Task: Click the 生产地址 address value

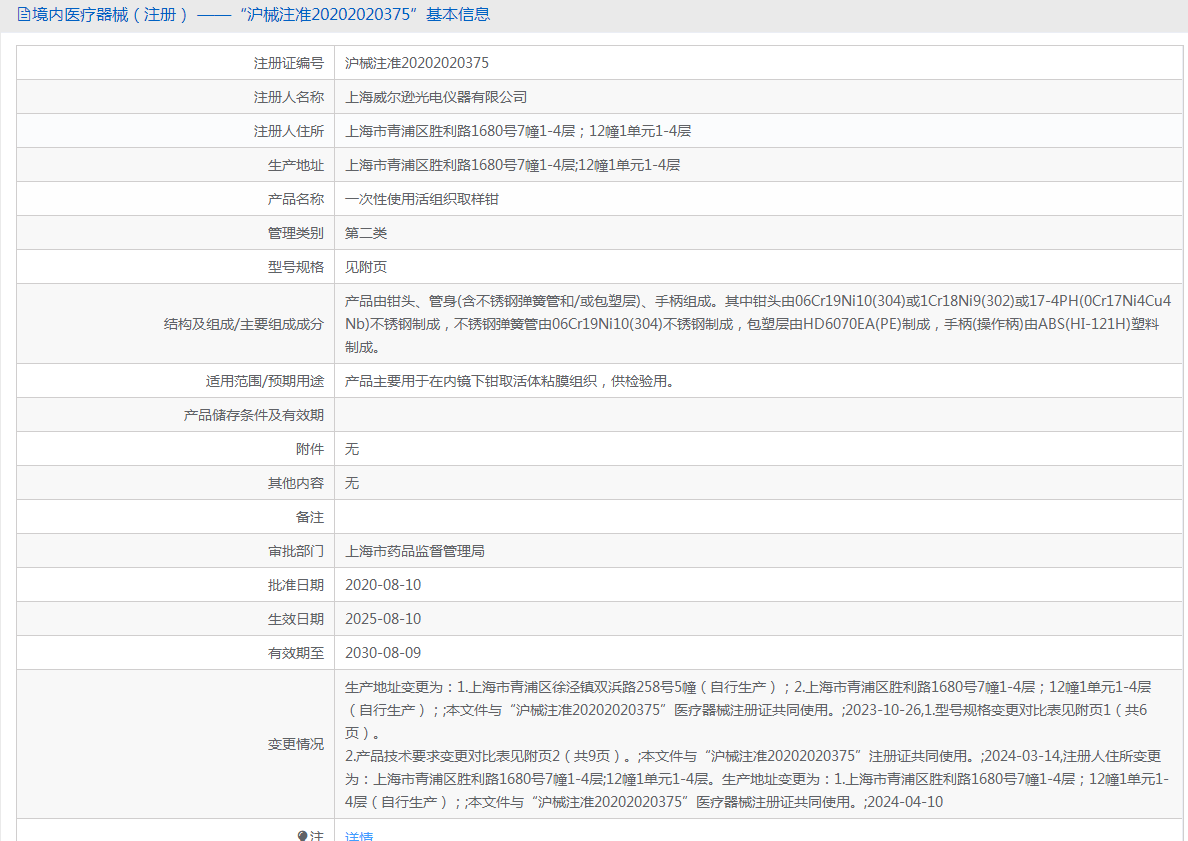Action: point(512,165)
